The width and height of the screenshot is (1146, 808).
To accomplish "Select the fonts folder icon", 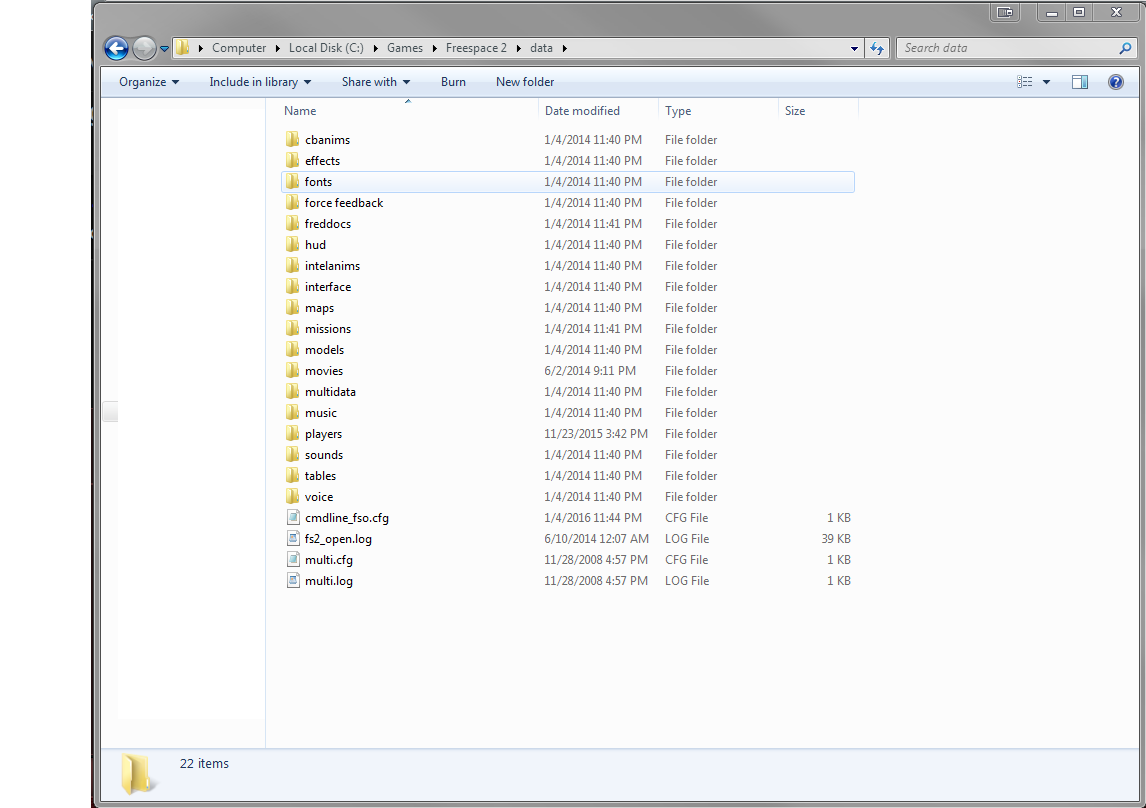I will coord(292,182).
